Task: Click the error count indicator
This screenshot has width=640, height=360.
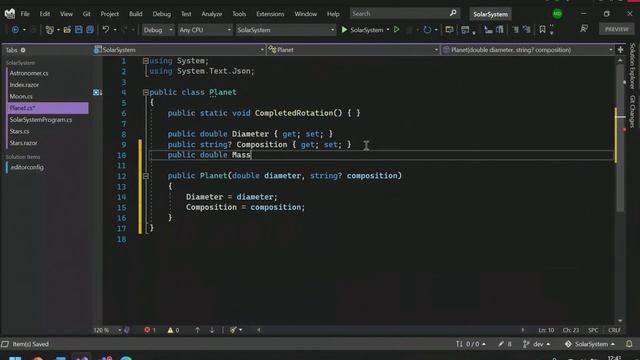Action: tap(150, 330)
